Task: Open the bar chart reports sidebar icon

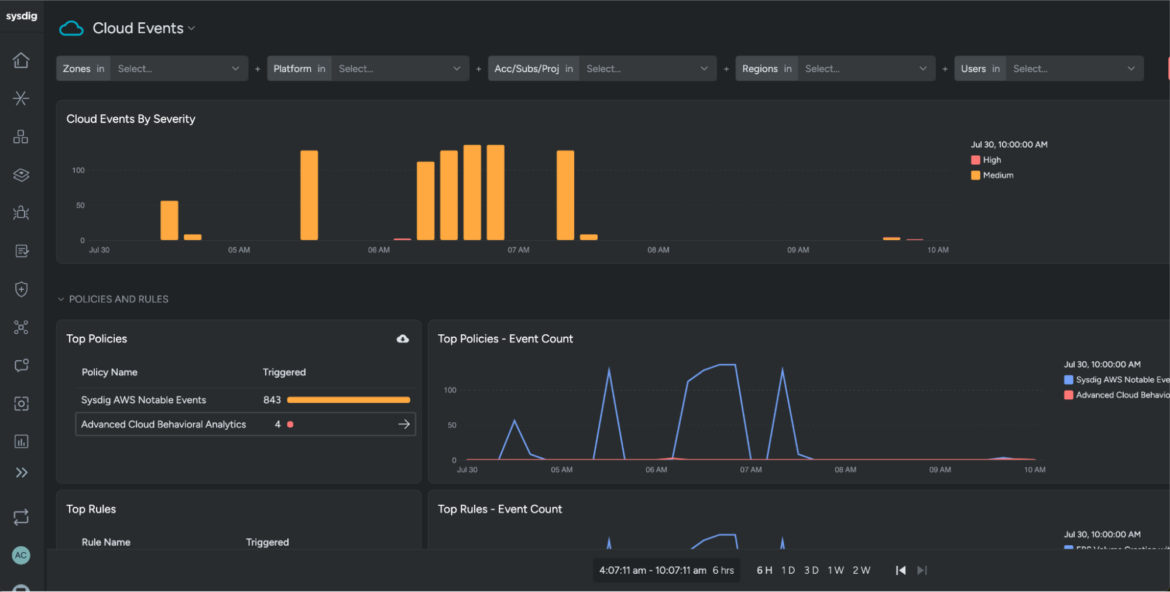Action: coord(21,441)
